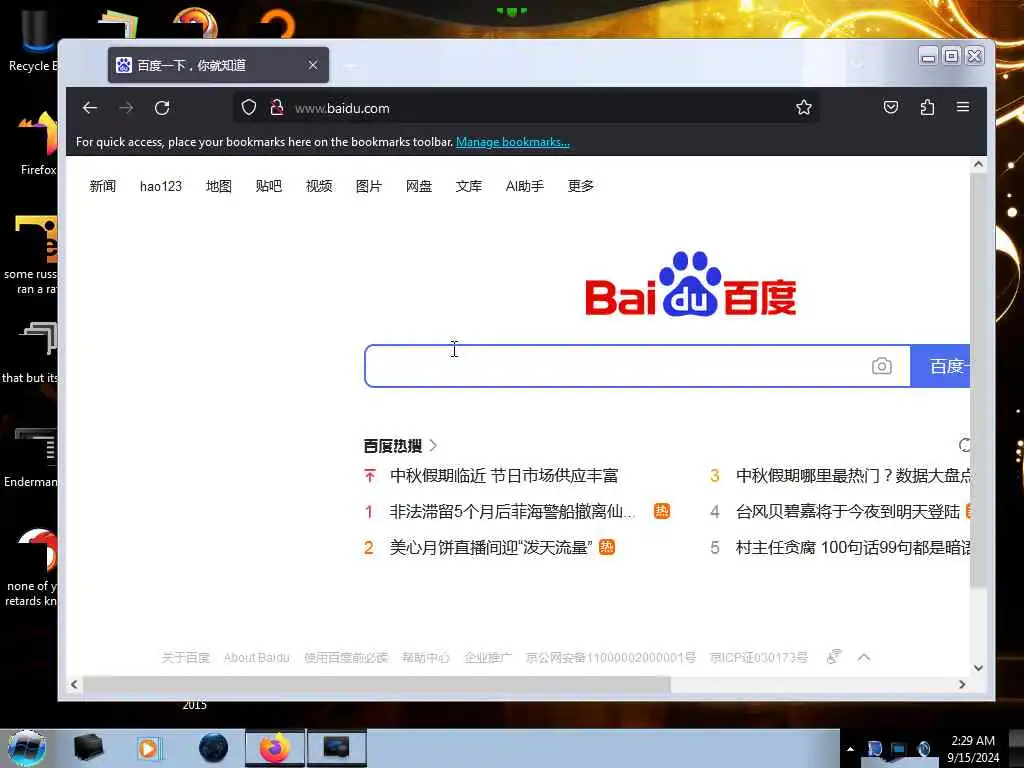The height and width of the screenshot is (768, 1024).
Task: Open the 帮助中心 footer link
Action: click(425, 658)
